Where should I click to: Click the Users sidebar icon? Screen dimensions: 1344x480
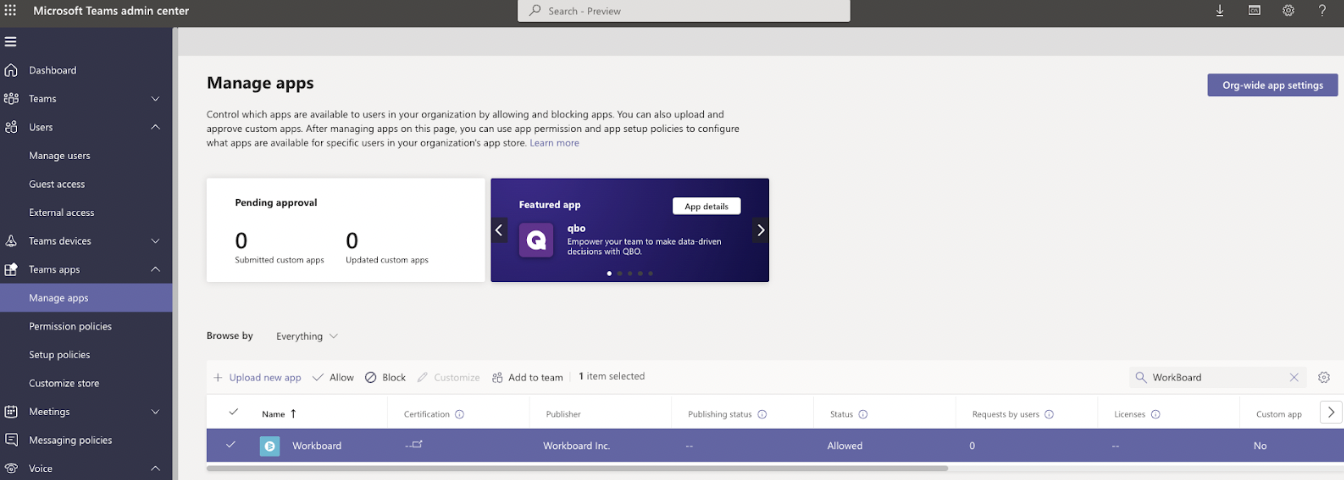11,127
